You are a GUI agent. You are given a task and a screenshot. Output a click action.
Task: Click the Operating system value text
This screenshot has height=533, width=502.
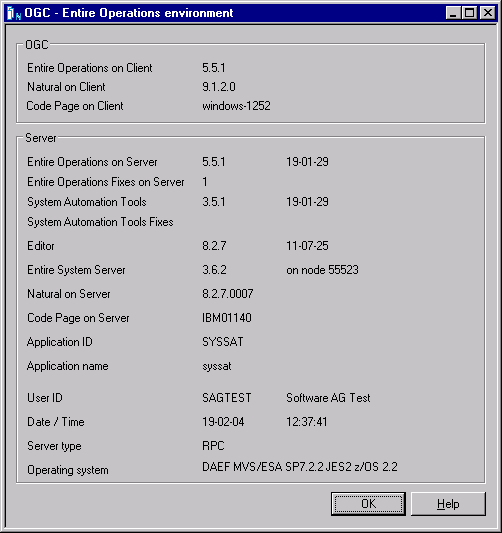tap(300, 467)
